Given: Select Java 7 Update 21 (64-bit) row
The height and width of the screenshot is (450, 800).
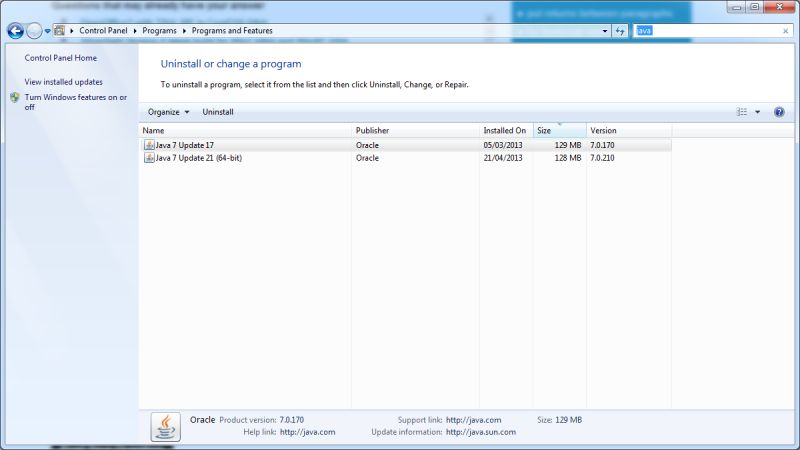Looking at the screenshot, I should (406, 158).
